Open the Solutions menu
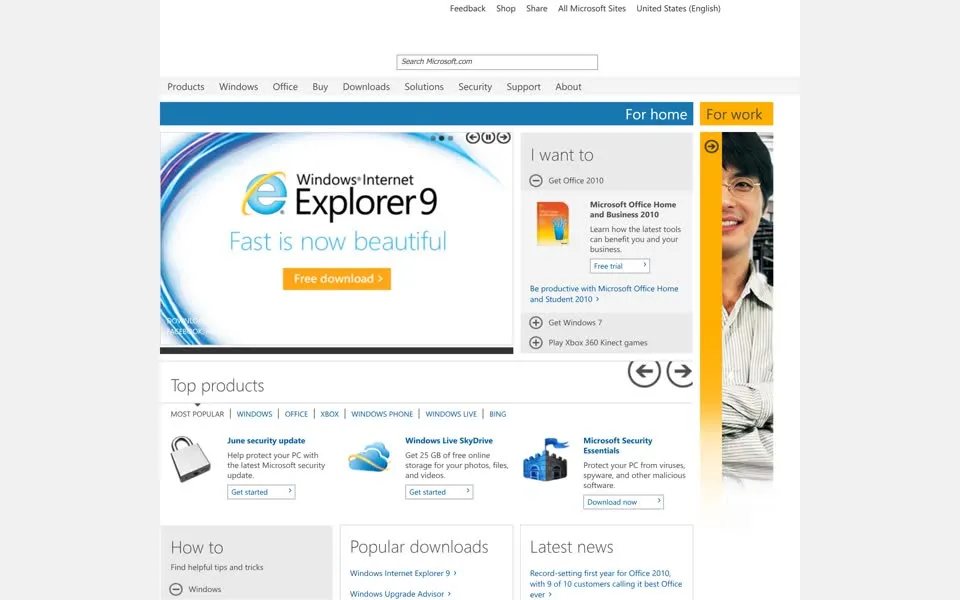Image resolution: width=960 pixels, height=600 pixels. 424,87
